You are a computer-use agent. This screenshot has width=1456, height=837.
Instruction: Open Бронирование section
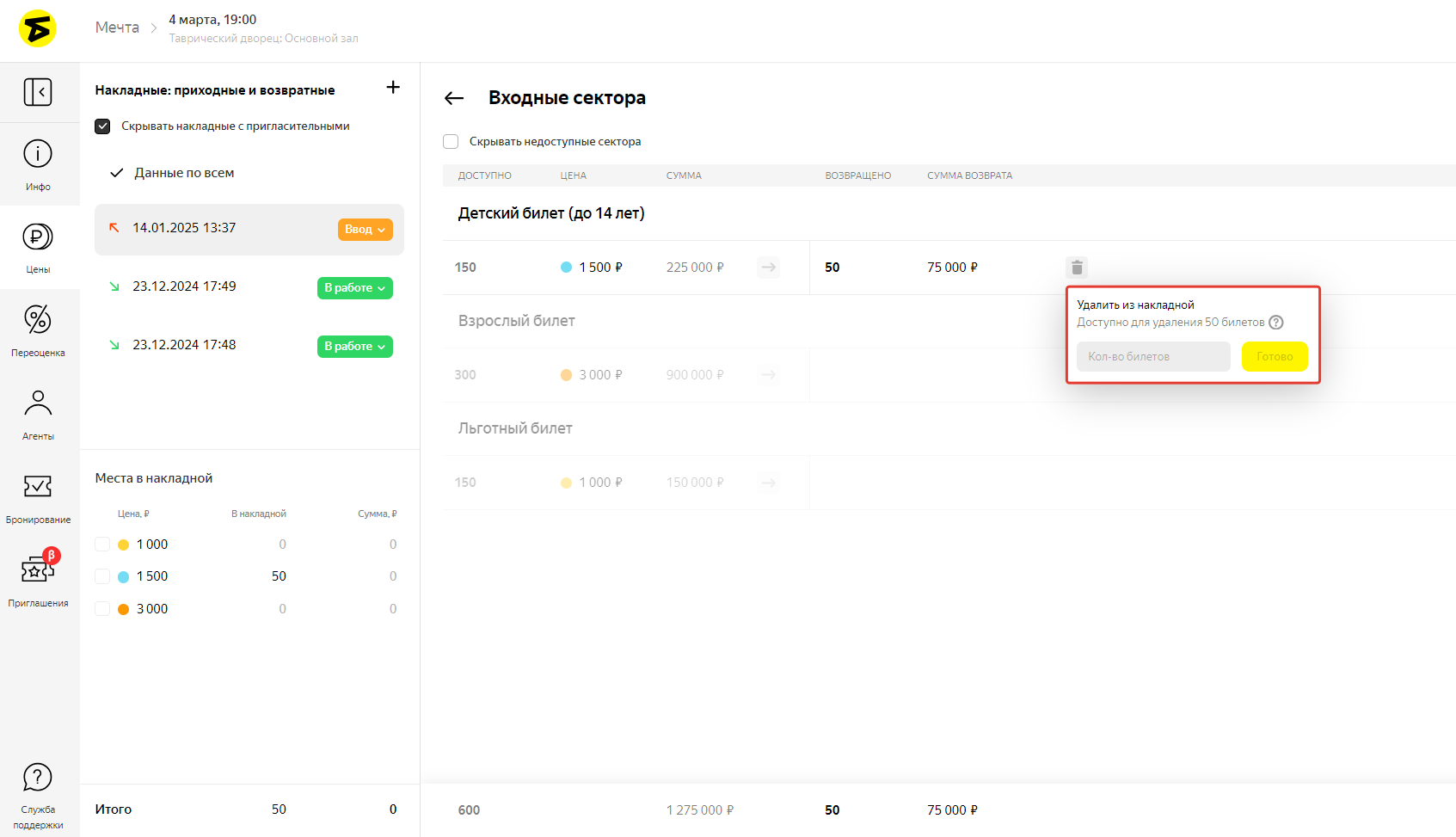point(38,497)
